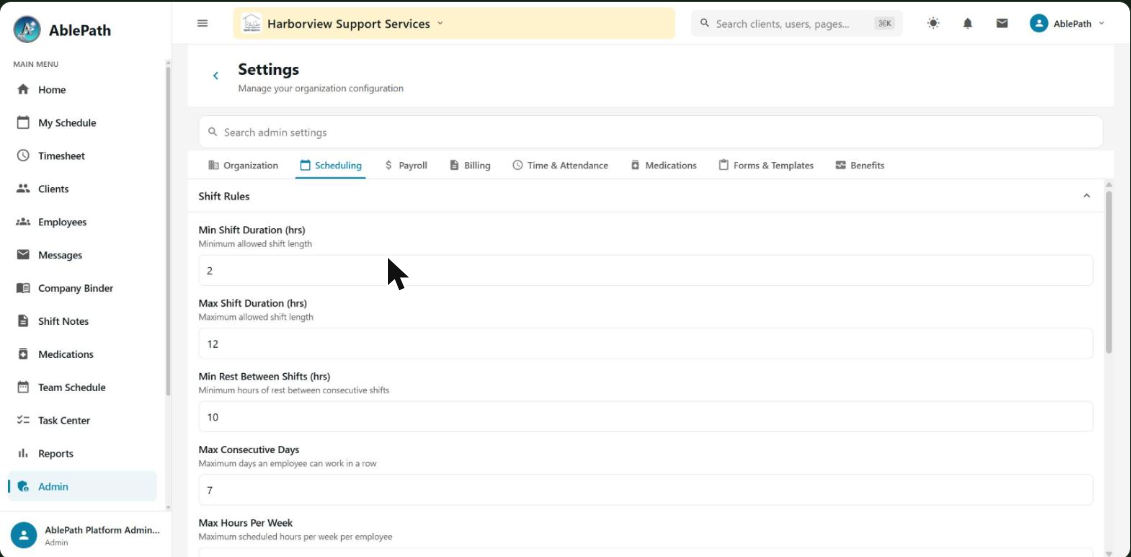
Task: Click the AblePath logo icon
Action: pos(27,30)
